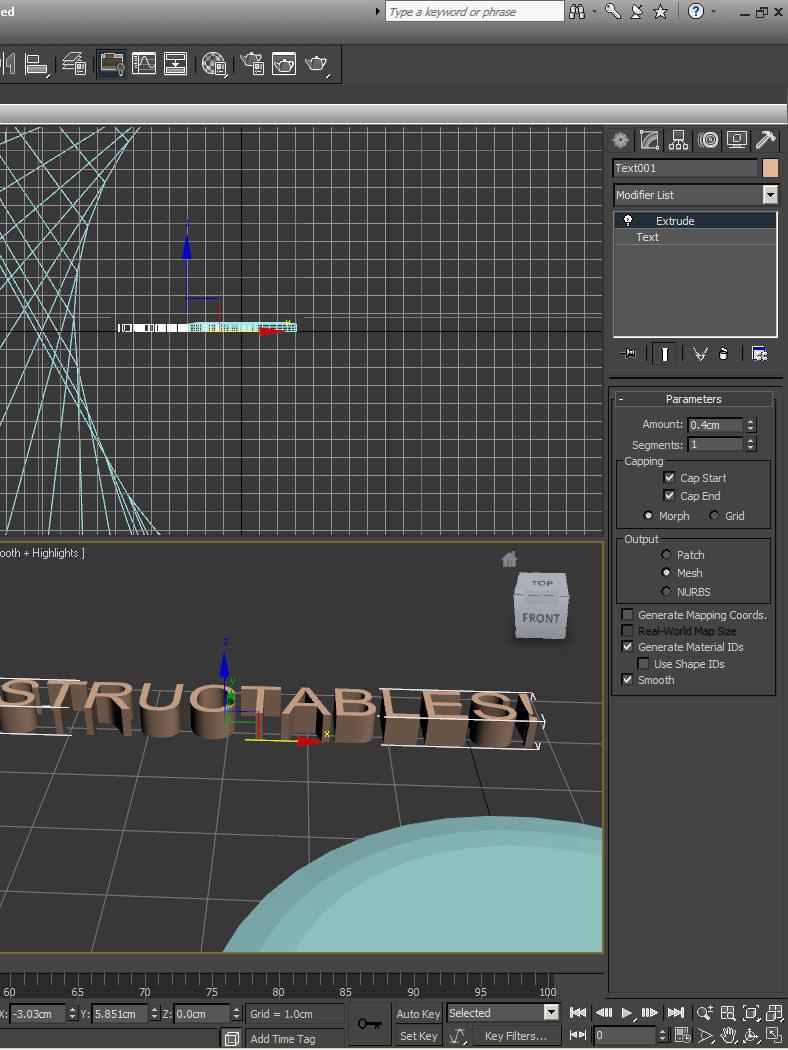Click the Add Time Tag field
Screen dimensions: 788x1050
tap(295, 1039)
